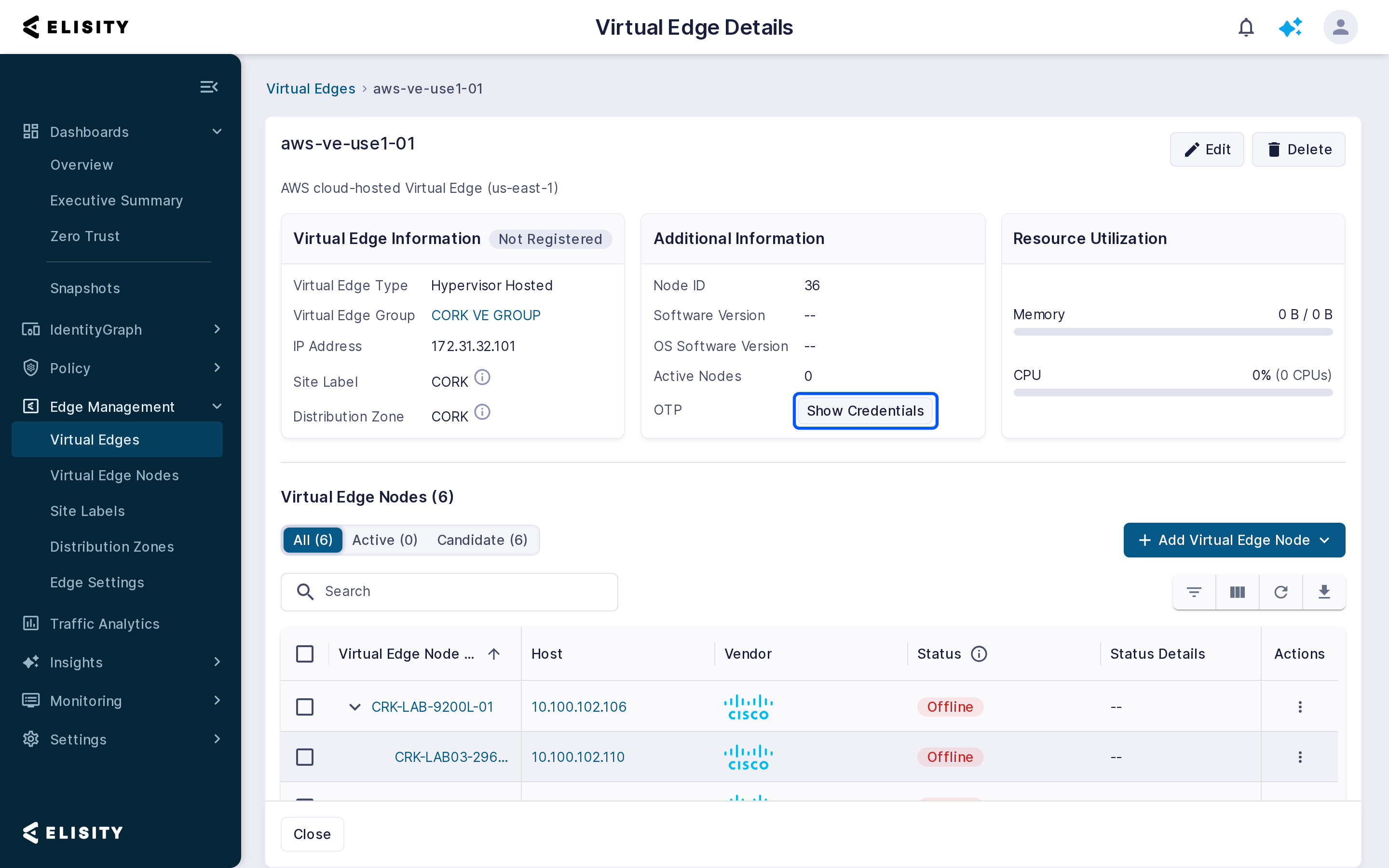This screenshot has width=1389, height=868.
Task: Expand the IdentityGraph sidebar section
Action: pos(122,329)
